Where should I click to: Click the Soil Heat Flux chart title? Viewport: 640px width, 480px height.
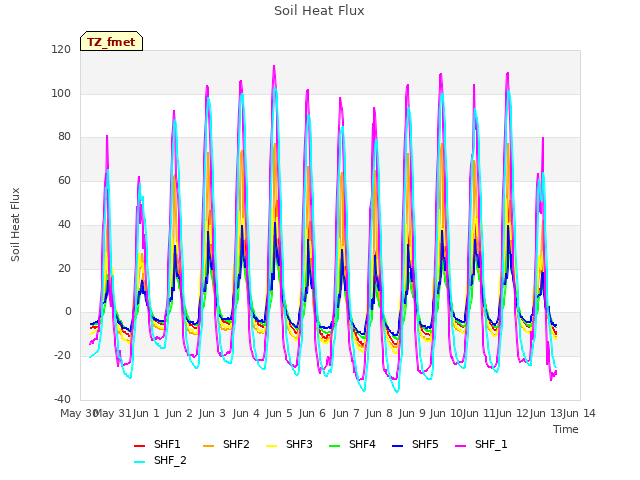coord(319,11)
